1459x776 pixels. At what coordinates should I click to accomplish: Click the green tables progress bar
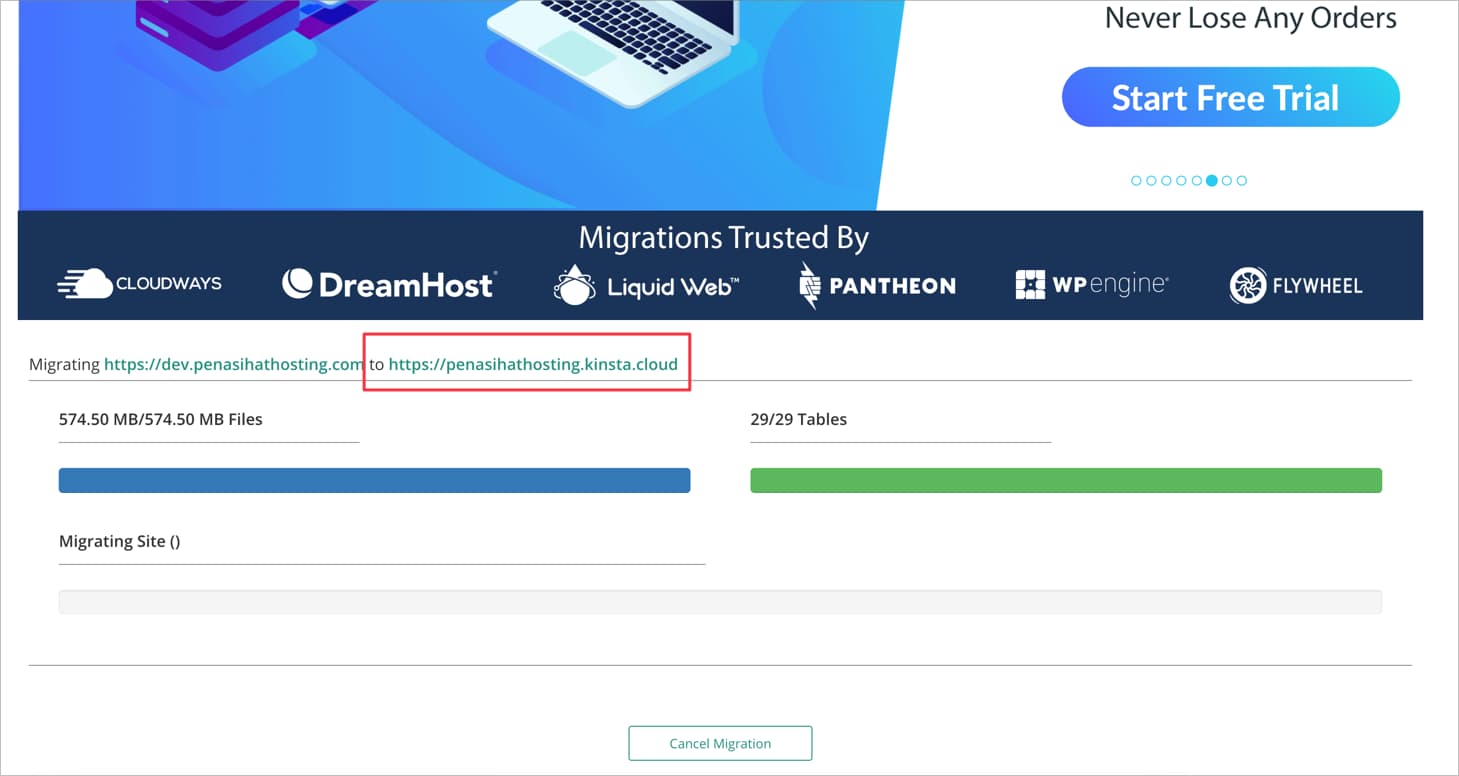[1066, 480]
